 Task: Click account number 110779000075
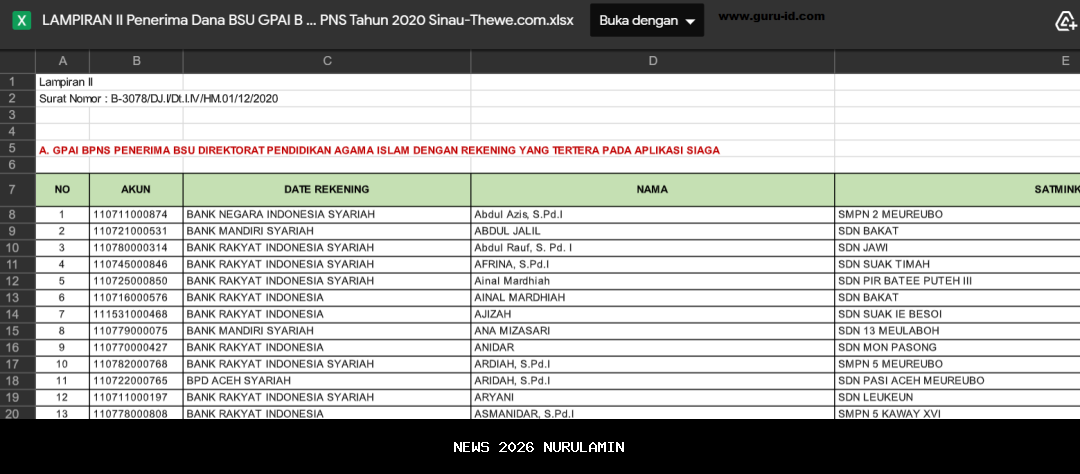pyautogui.click(x=136, y=331)
